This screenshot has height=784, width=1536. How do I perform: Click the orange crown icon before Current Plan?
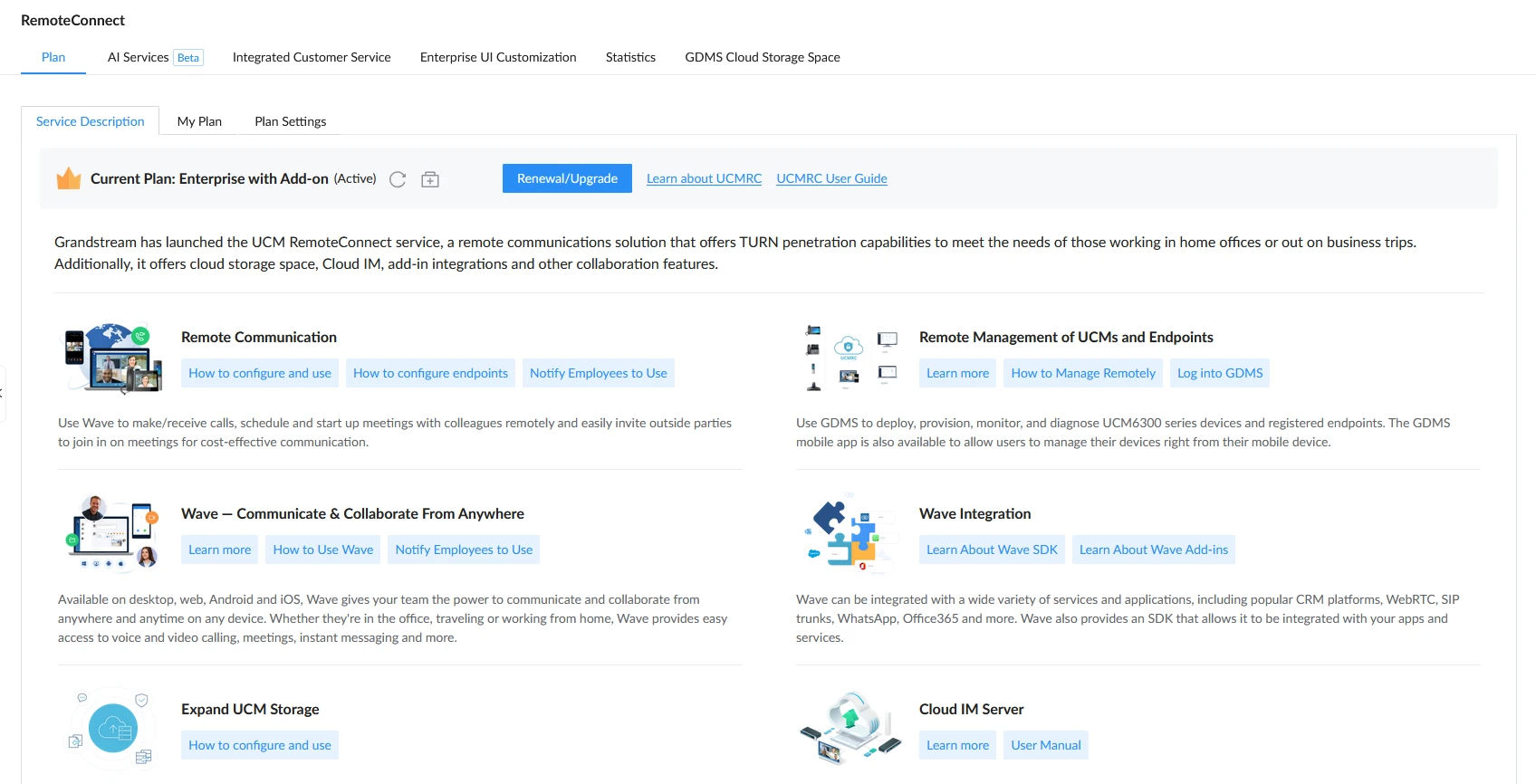(69, 178)
